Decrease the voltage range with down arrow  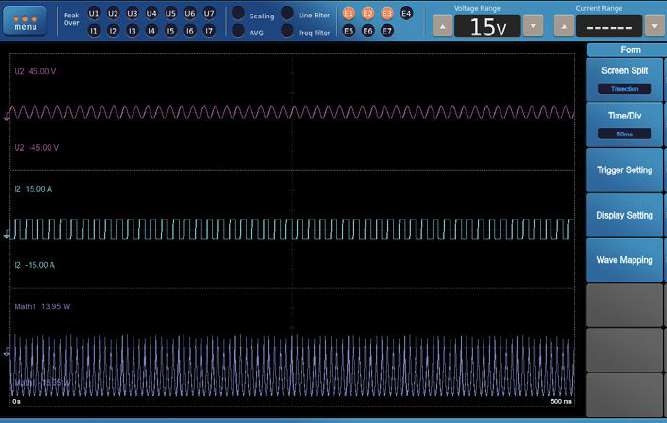(x=533, y=26)
